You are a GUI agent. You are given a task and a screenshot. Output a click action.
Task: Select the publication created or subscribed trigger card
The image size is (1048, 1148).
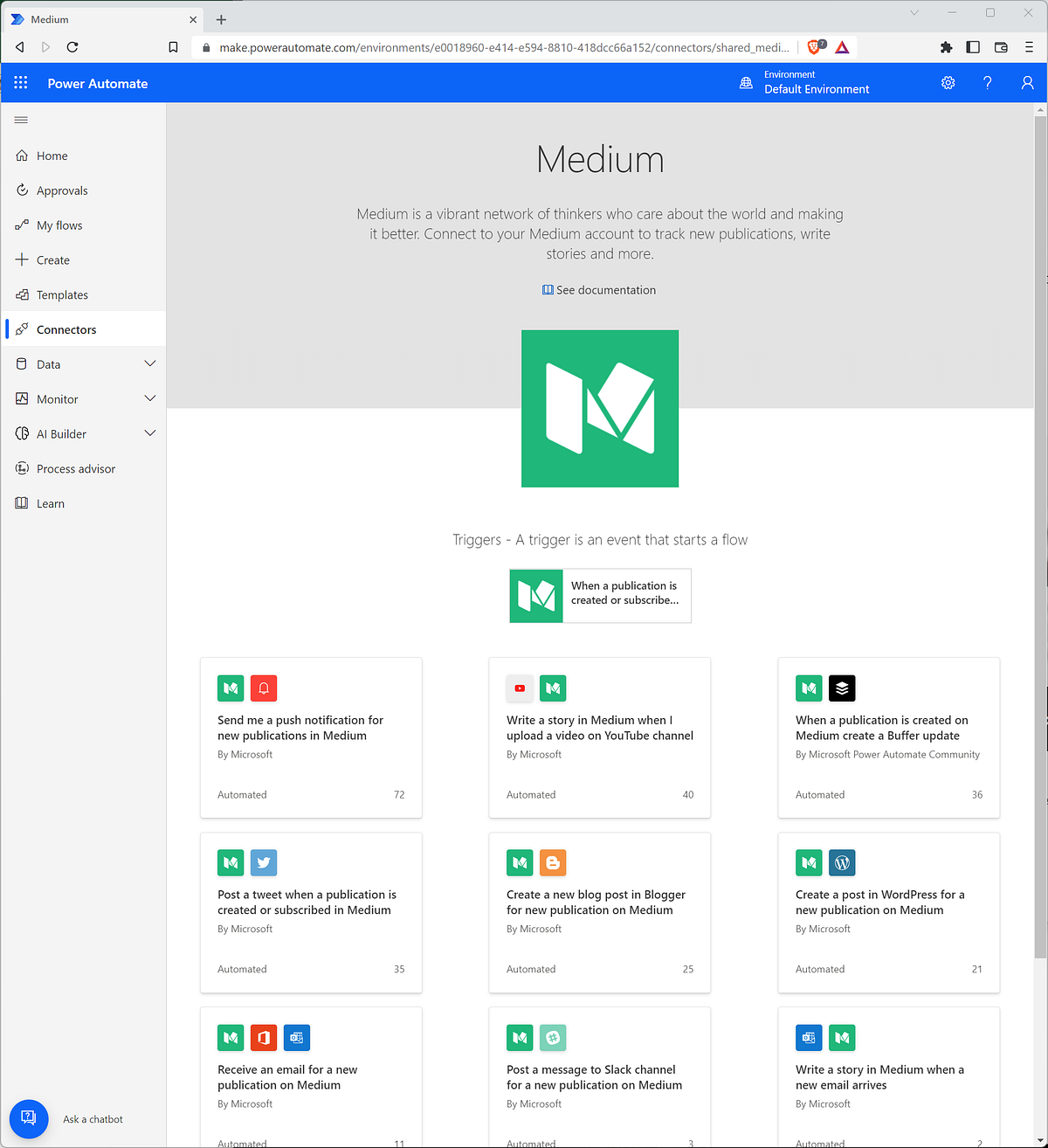600,596
